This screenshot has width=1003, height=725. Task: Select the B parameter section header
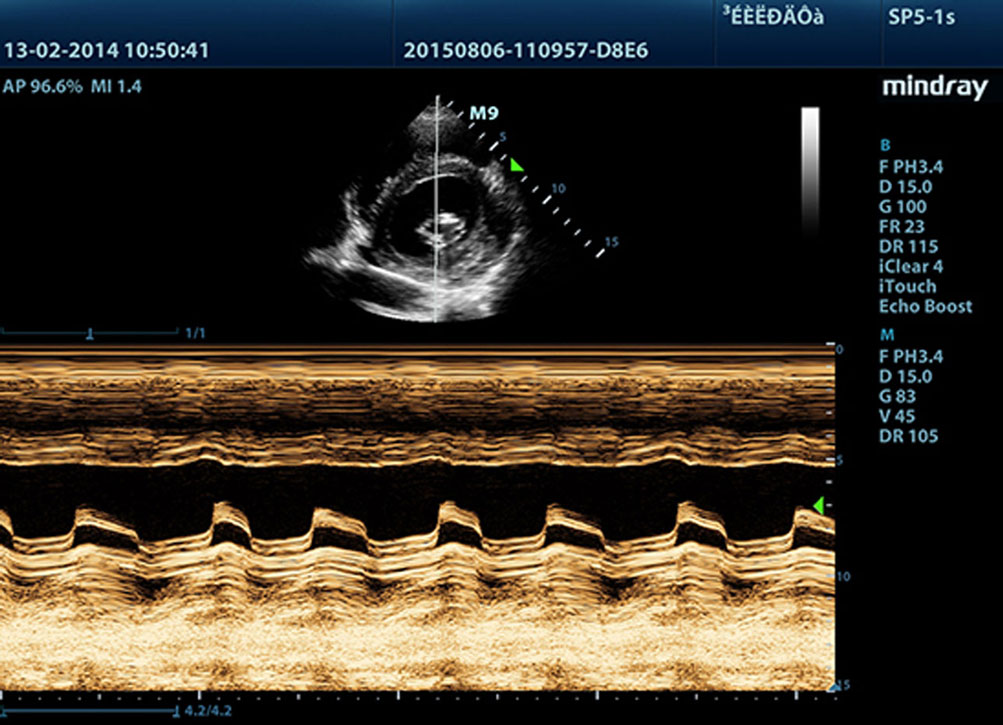point(884,145)
